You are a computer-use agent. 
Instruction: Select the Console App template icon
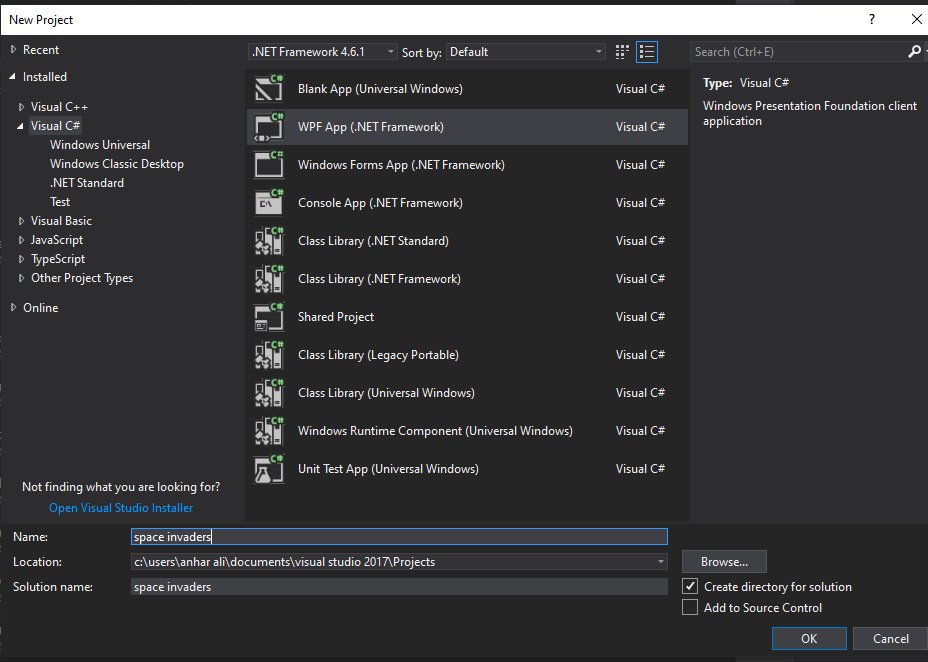click(270, 202)
